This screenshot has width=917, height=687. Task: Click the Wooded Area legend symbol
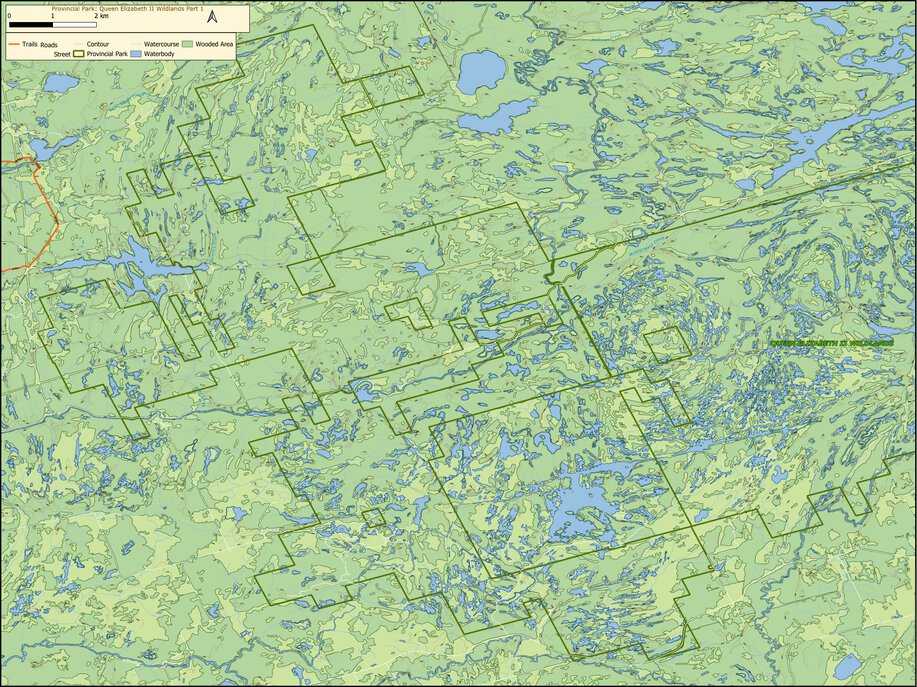tap(187, 44)
